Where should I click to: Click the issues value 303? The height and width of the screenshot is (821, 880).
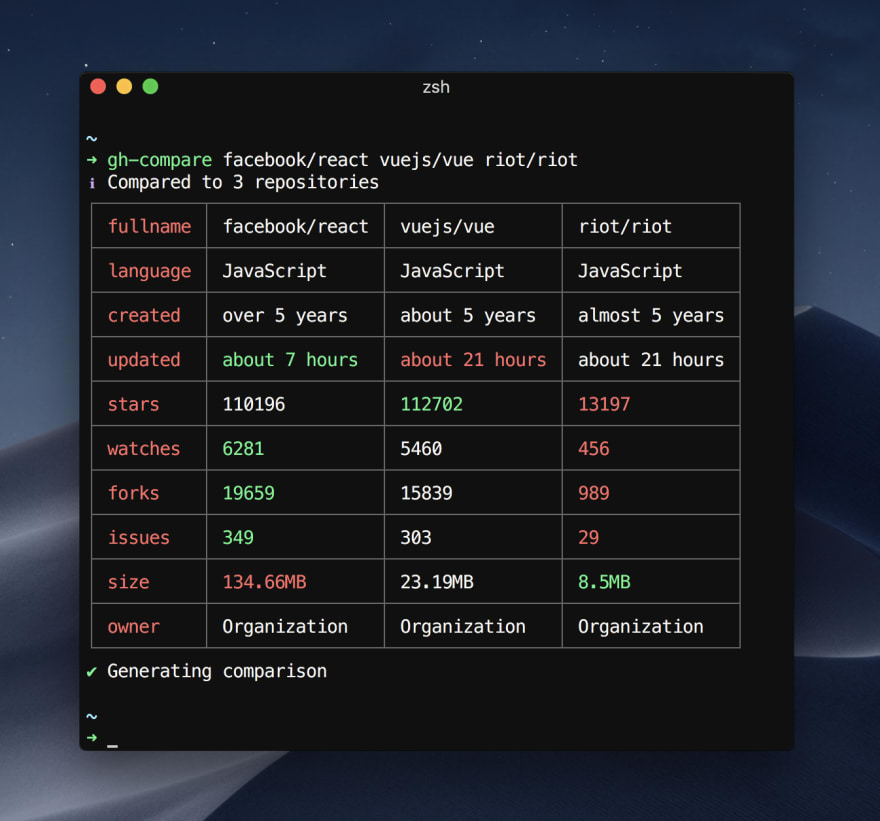pyautogui.click(x=416, y=538)
